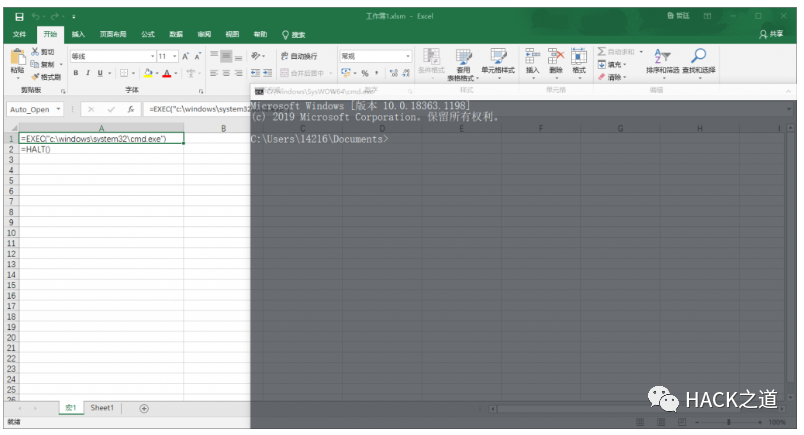
Task: Open Cell Styles (单元格样式)
Action: pos(498,62)
